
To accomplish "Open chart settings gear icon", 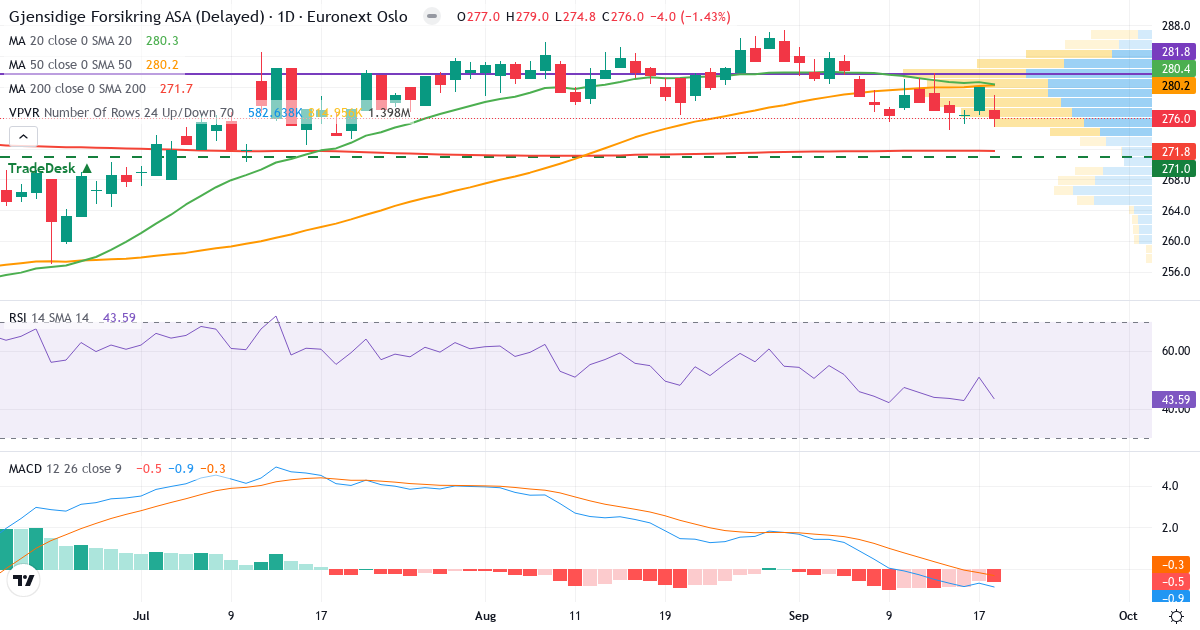I will coord(1177,616).
